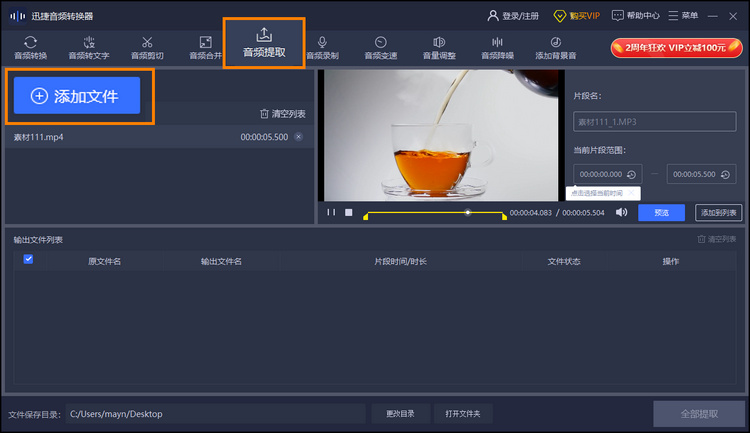This screenshot has width=750, height=433.
Task: Remove 素材111.mp4 with its x icon
Action: pos(298,137)
